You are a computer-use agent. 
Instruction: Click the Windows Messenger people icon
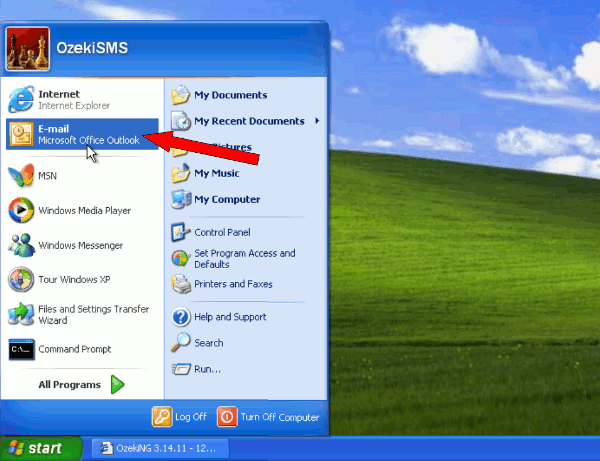click(x=21, y=245)
